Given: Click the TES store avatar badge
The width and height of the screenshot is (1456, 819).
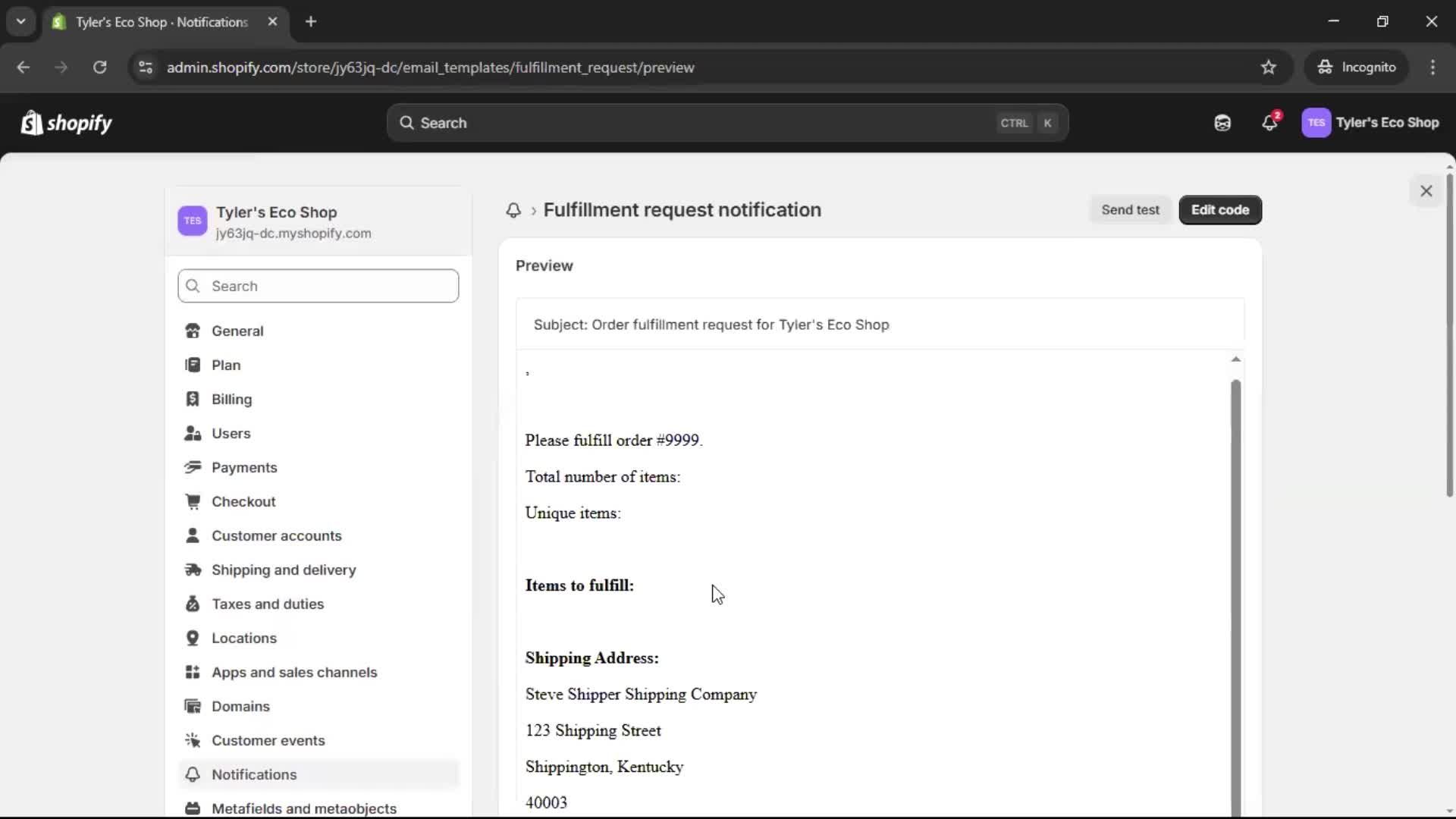Looking at the screenshot, I should pyautogui.click(x=1316, y=122).
